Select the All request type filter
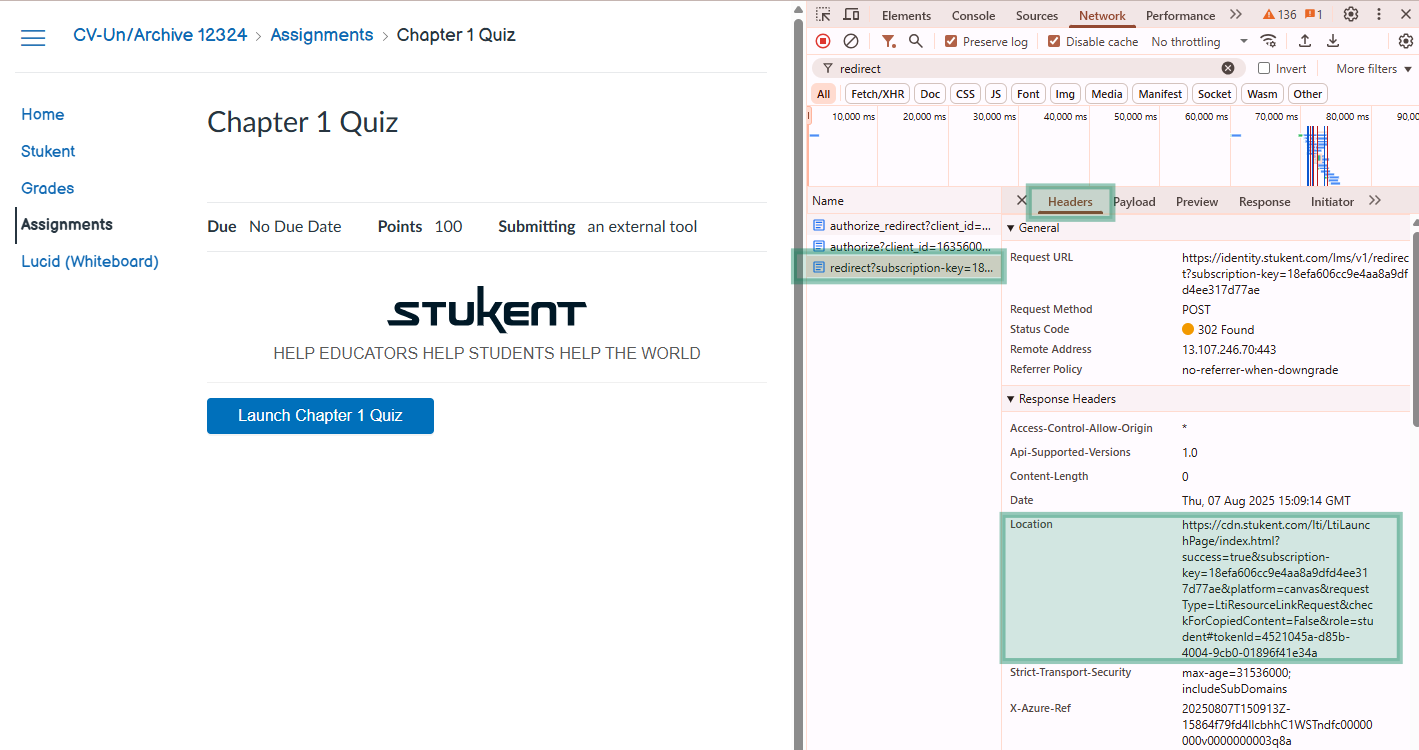 tap(823, 94)
